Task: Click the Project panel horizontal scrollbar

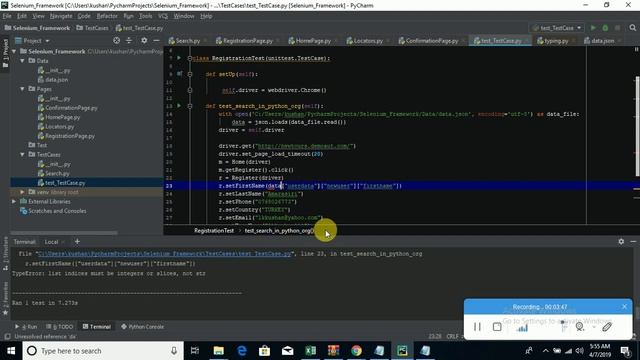Action: [x=64, y=233]
